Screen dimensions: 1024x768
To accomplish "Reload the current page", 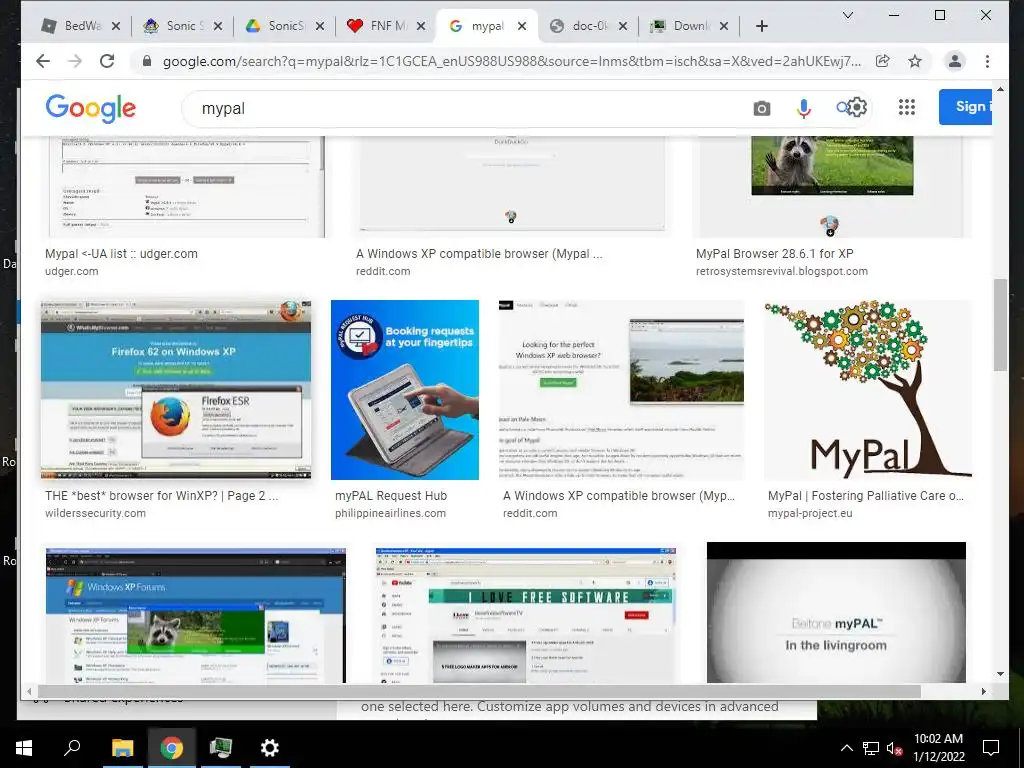I will pyautogui.click(x=107, y=61).
